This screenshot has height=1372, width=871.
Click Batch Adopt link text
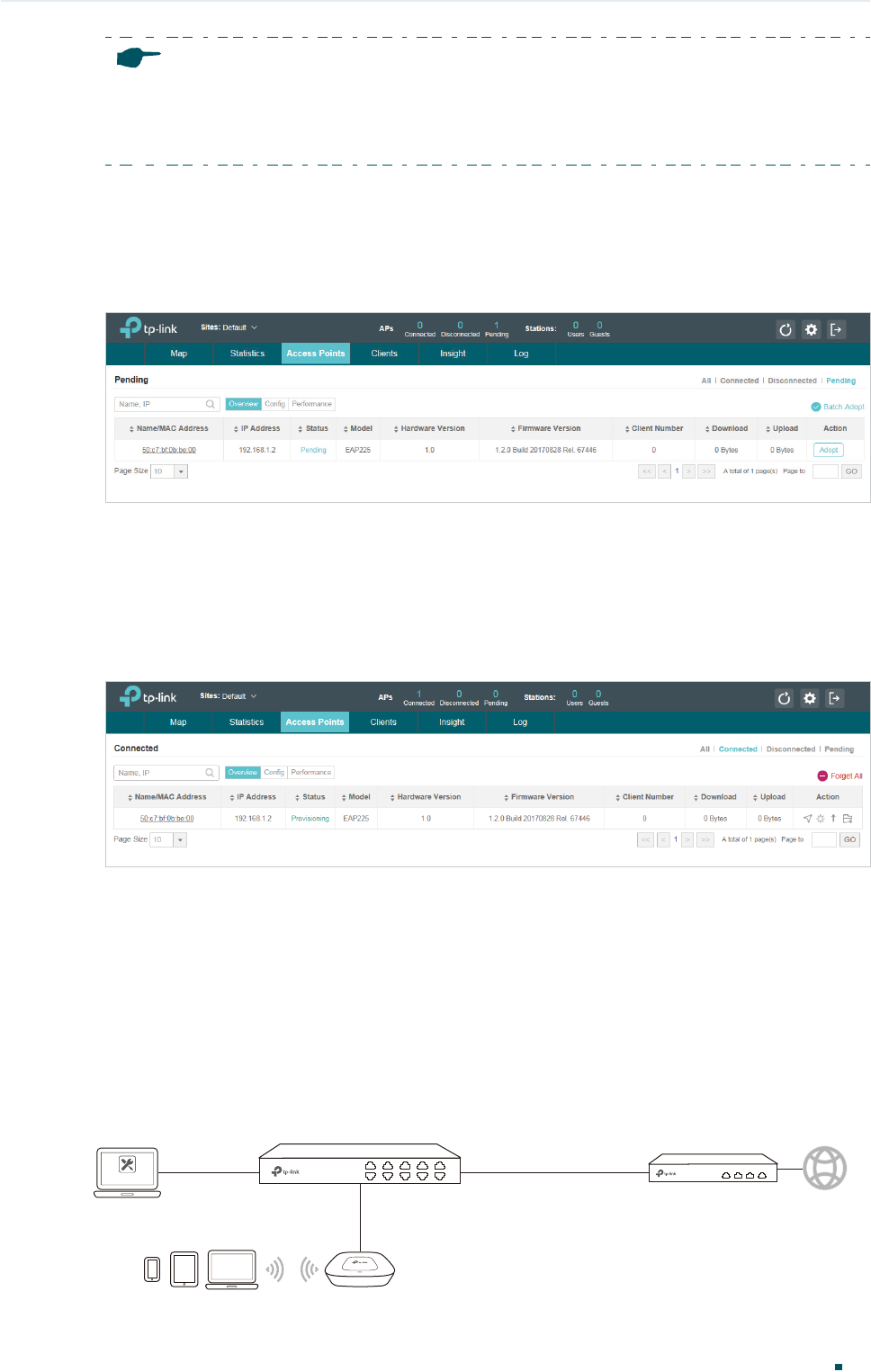pyautogui.click(x=844, y=407)
